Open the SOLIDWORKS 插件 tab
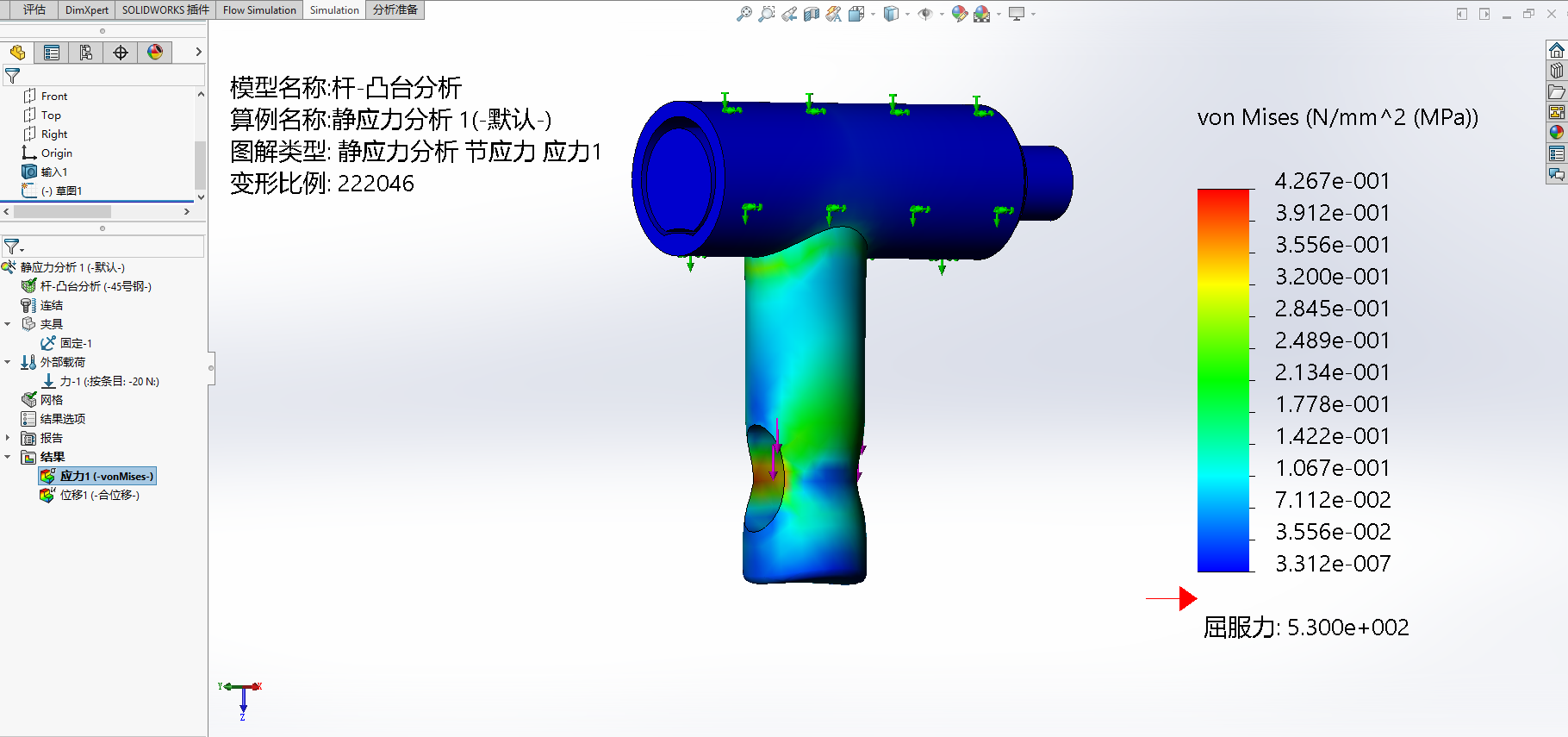The image size is (1568, 737). 165,10
